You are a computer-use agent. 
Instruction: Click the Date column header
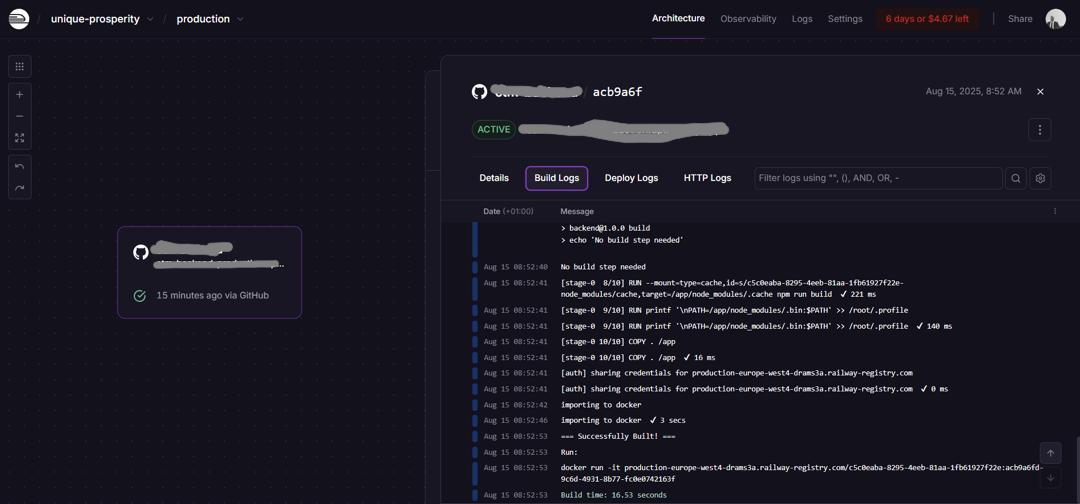508,211
